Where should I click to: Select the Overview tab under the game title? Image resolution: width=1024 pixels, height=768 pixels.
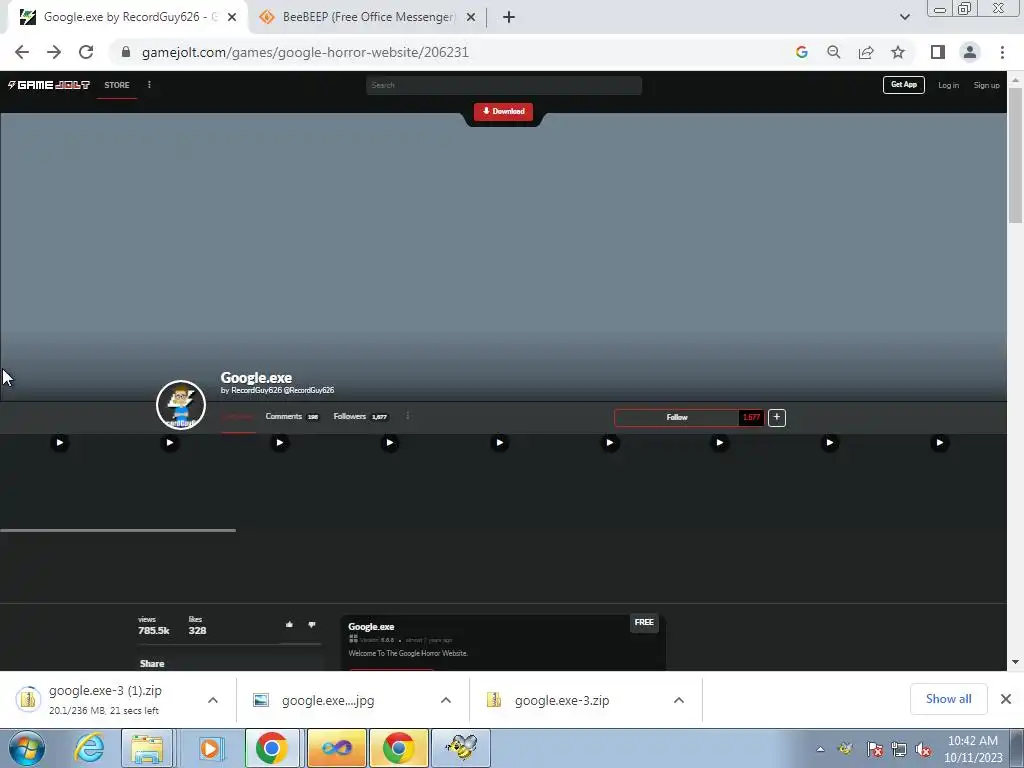238,416
